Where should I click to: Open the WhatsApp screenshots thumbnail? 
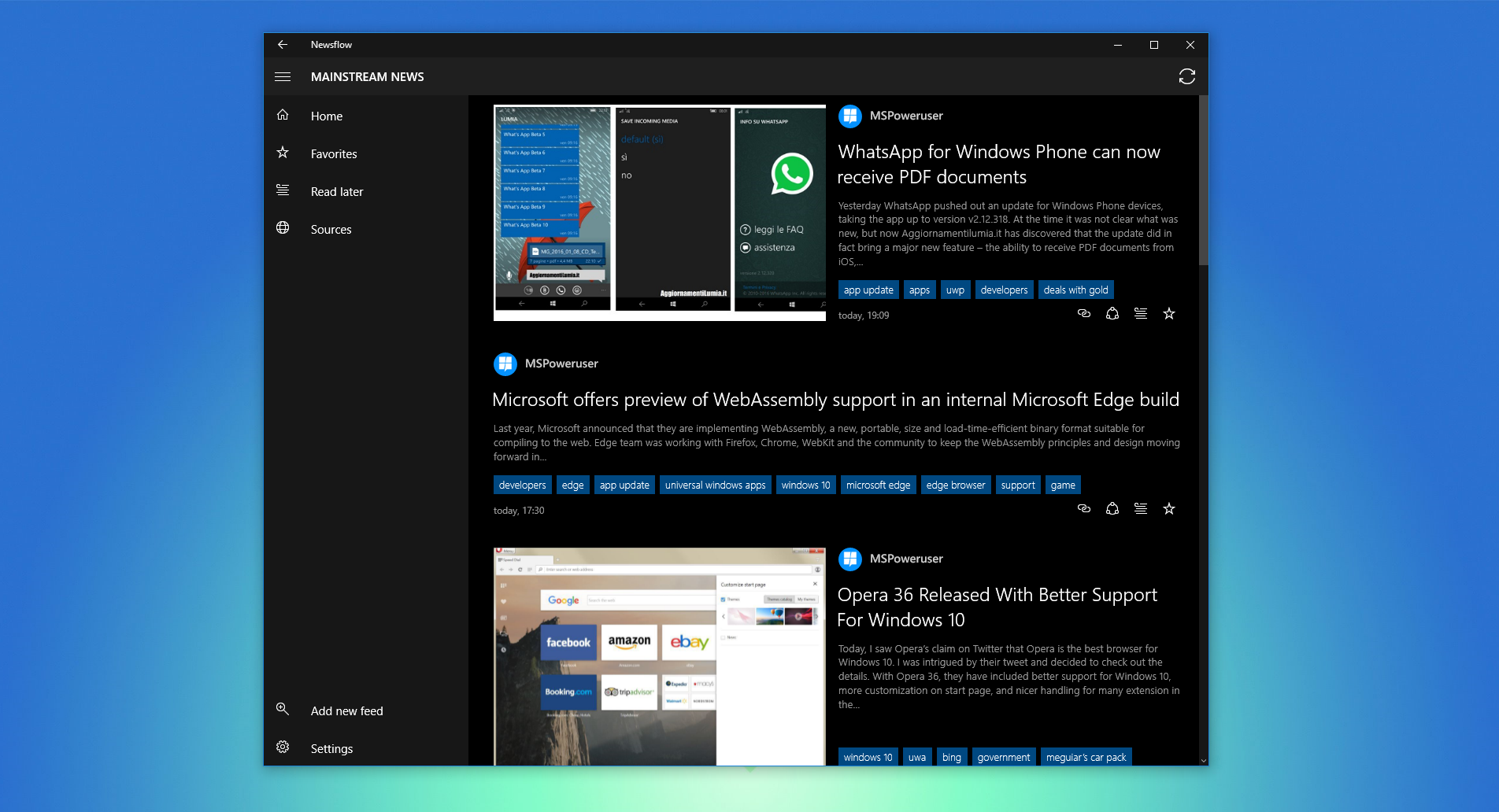pyautogui.click(x=660, y=212)
